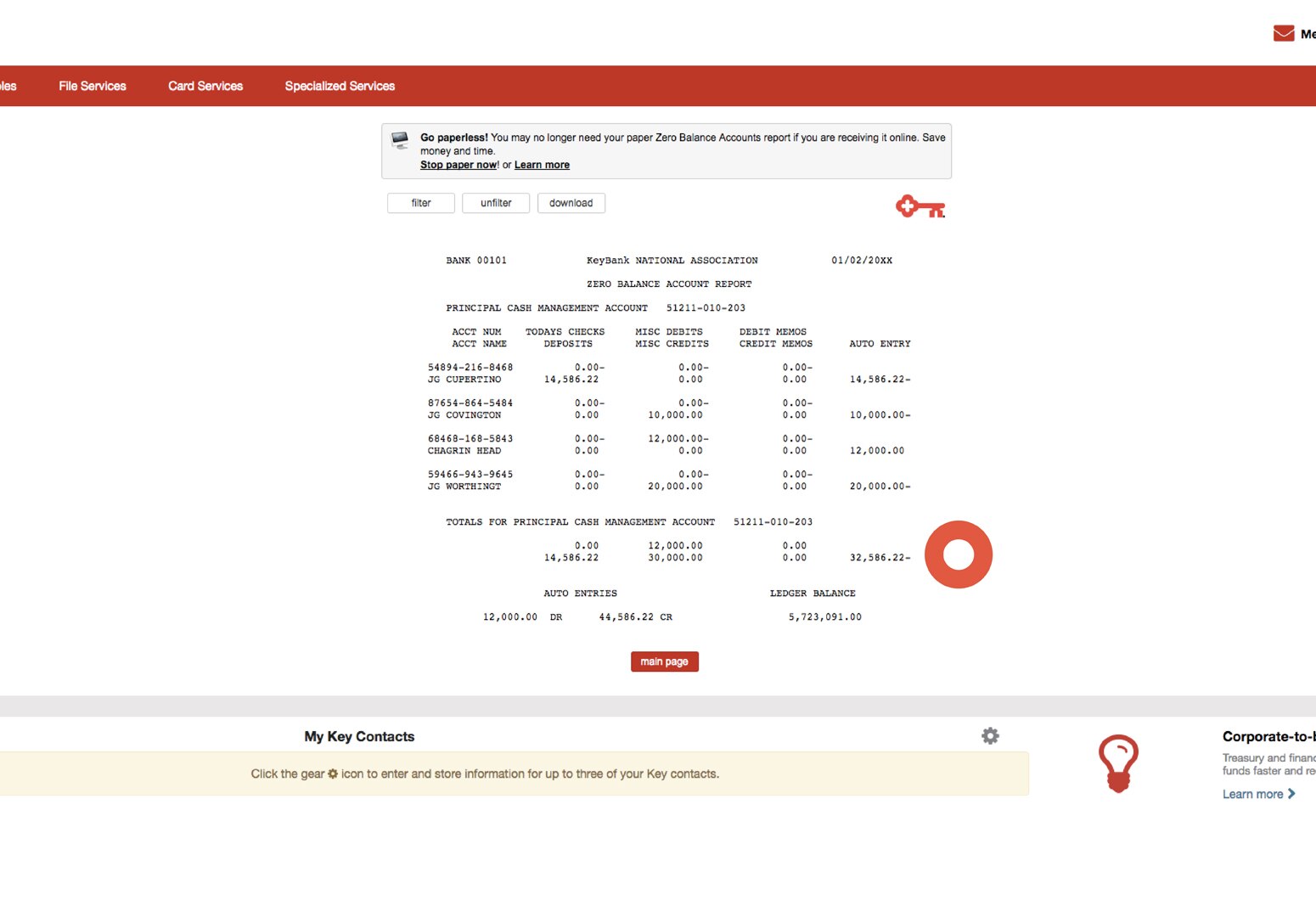Open the File Services menu
This screenshot has height=923, width=1316.
point(92,85)
